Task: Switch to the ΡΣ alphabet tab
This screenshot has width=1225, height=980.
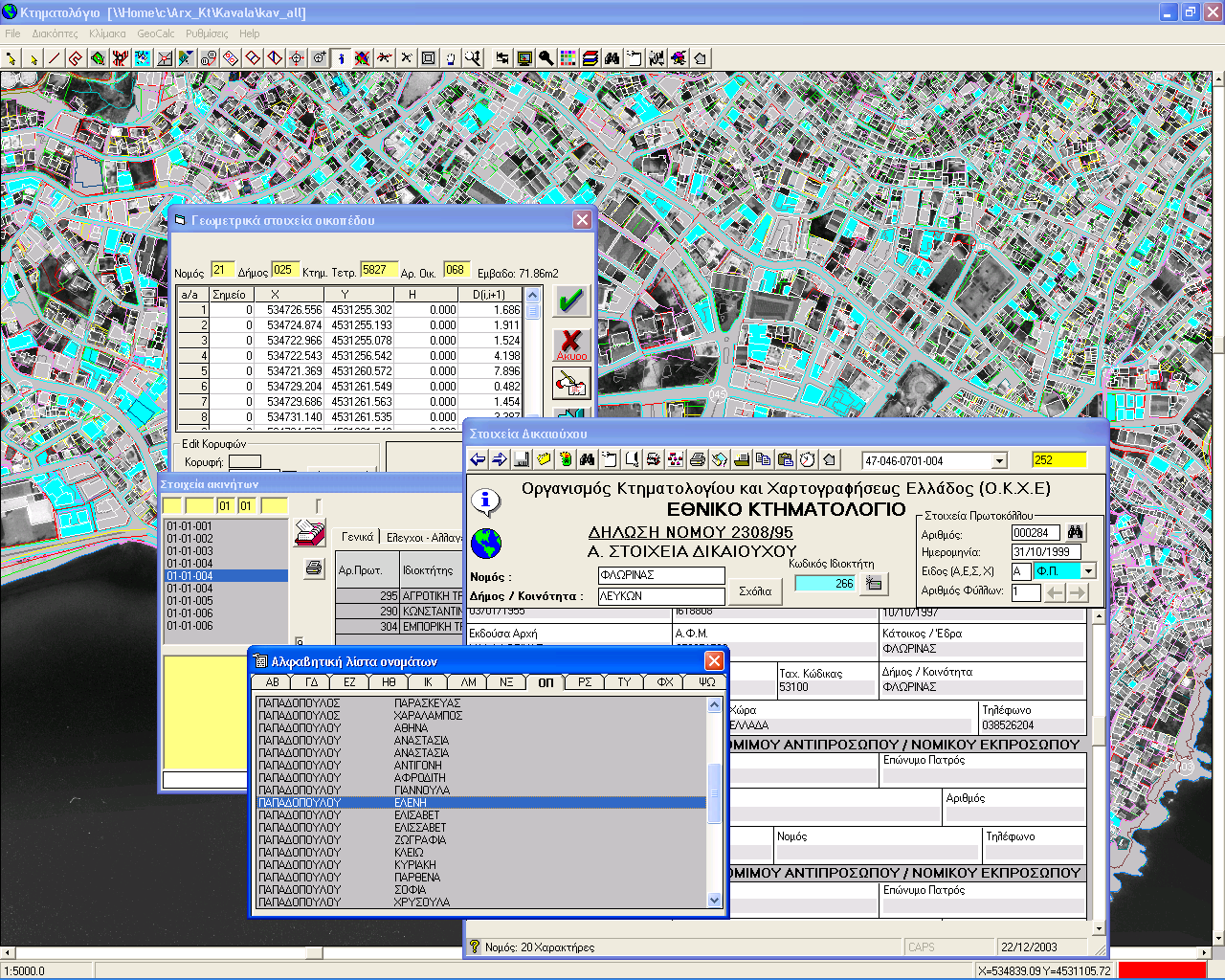Action: [584, 682]
